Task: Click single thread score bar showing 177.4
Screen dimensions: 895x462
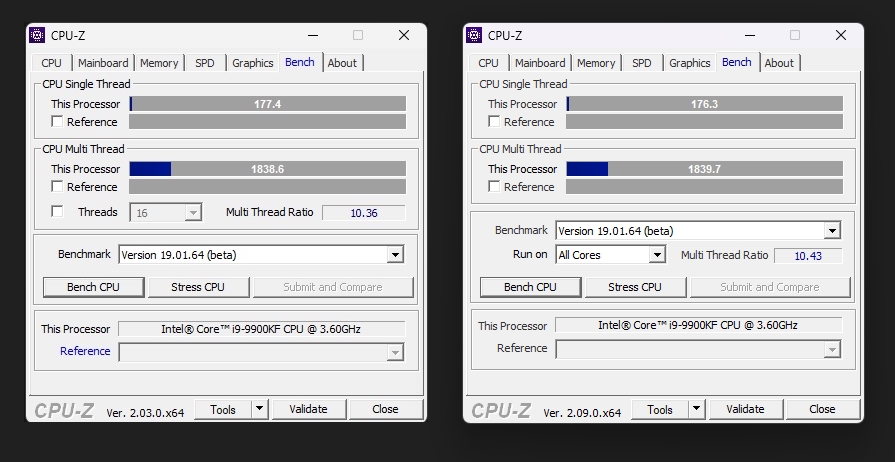Action: (268, 104)
